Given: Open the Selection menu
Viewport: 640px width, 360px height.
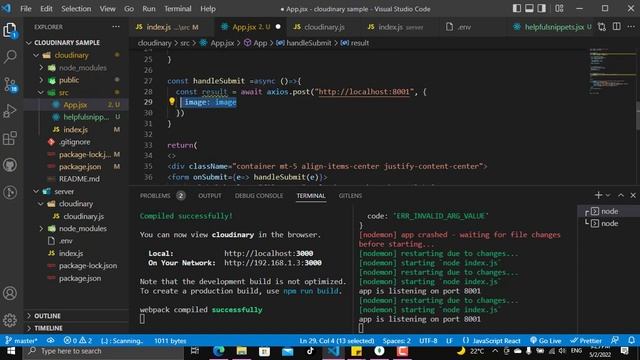Looking at the screenshot, I should (76, 9).
